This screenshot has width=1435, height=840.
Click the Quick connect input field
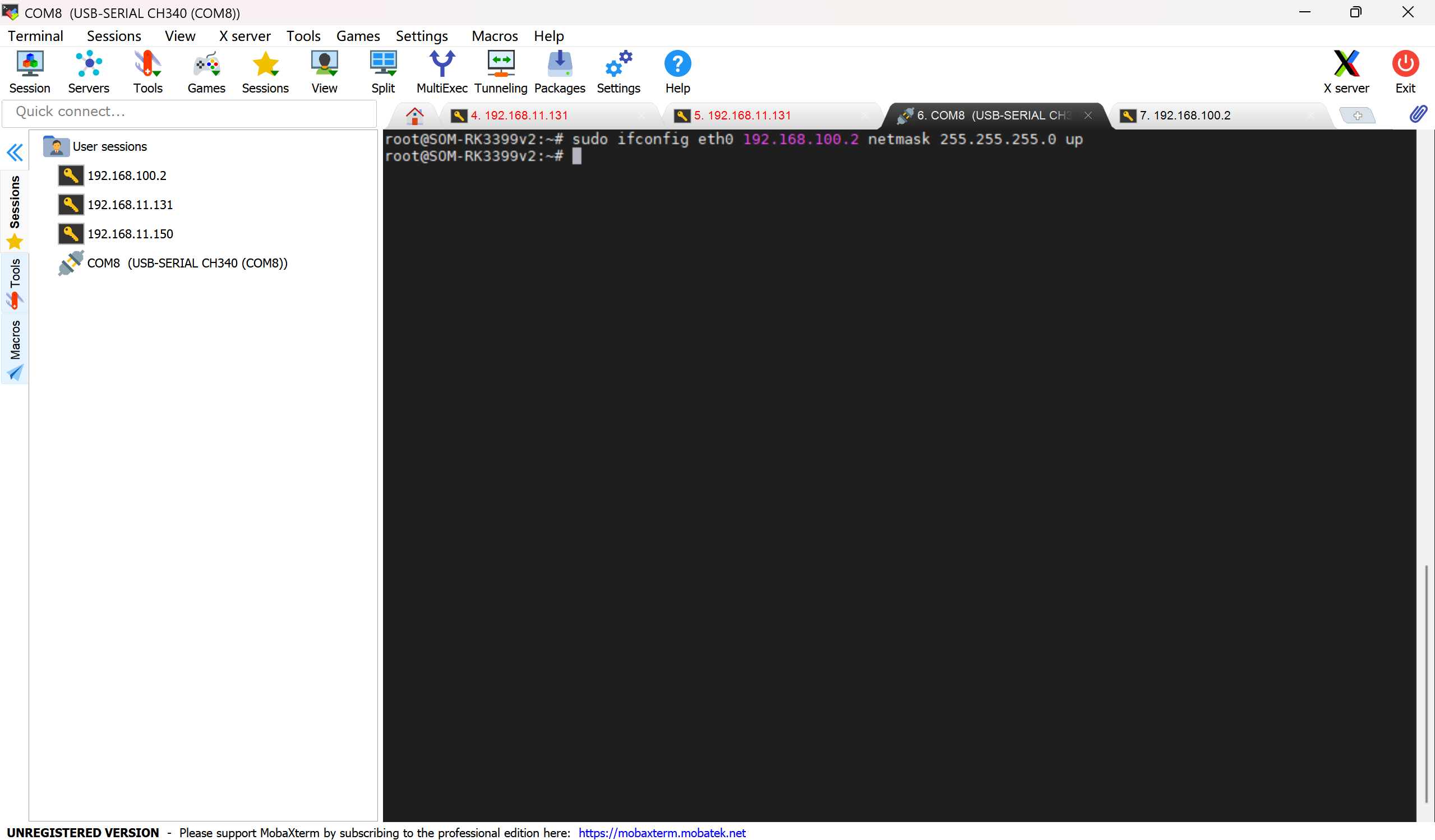[x=189, y=112]
